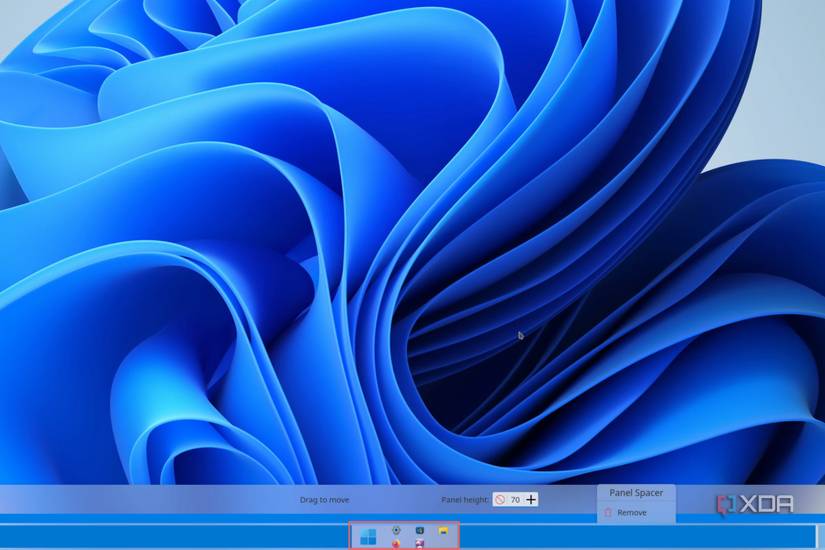Click the Panel Spacer title

click(636, 493)
